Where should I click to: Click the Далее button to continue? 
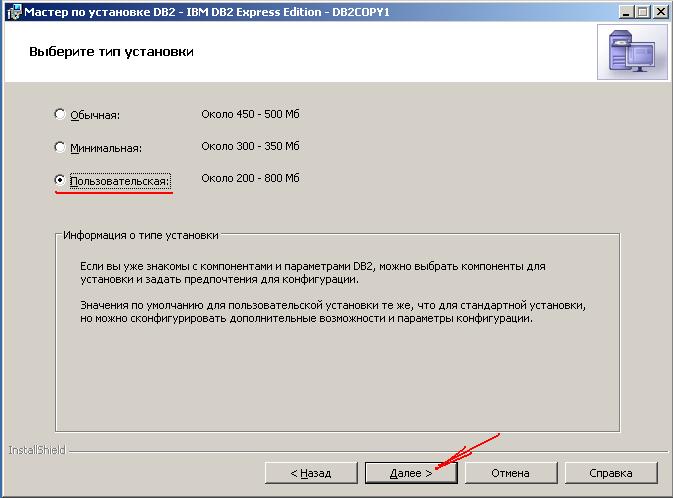411,473
